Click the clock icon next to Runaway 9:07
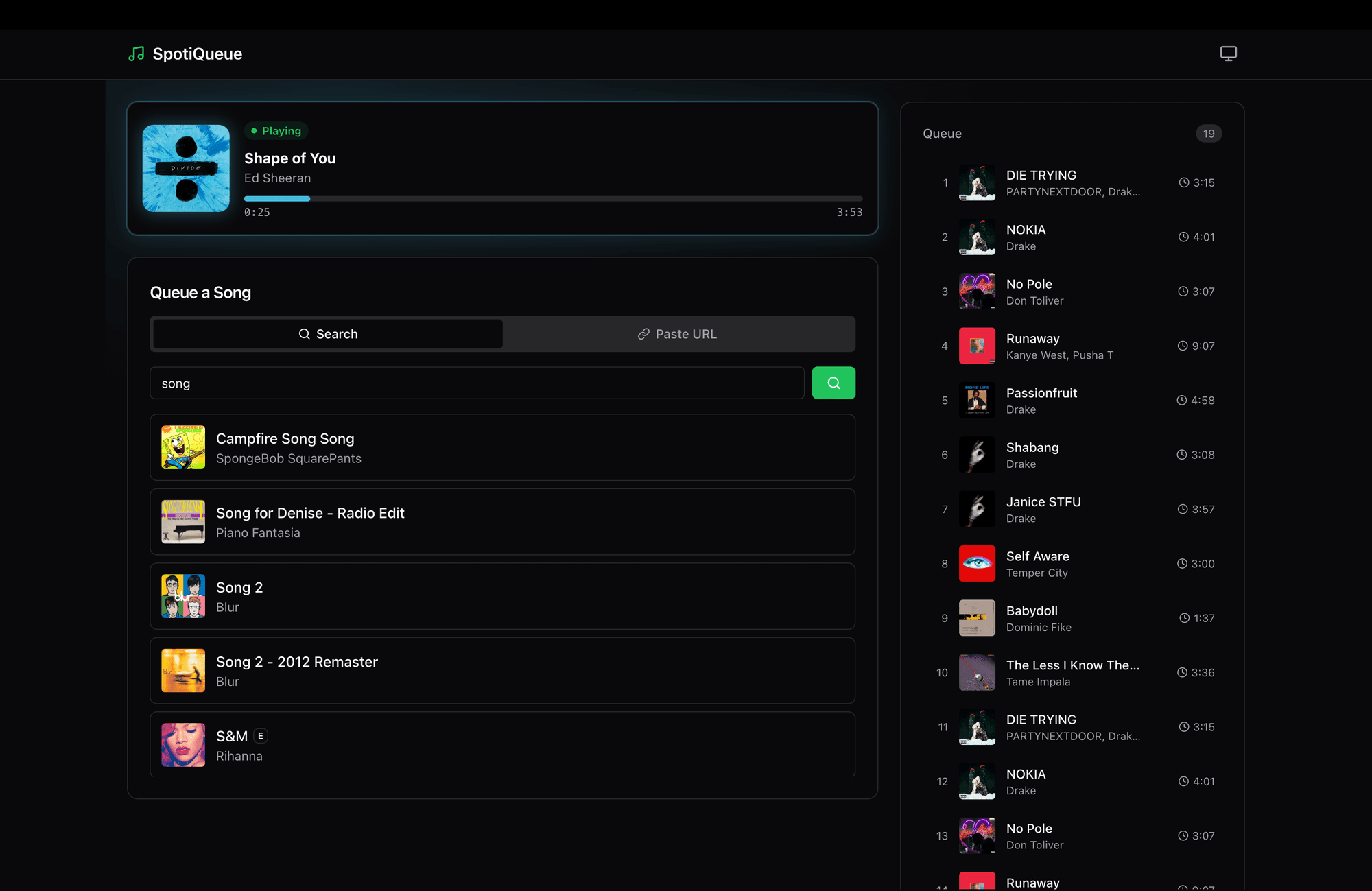 pos(1183,346)
